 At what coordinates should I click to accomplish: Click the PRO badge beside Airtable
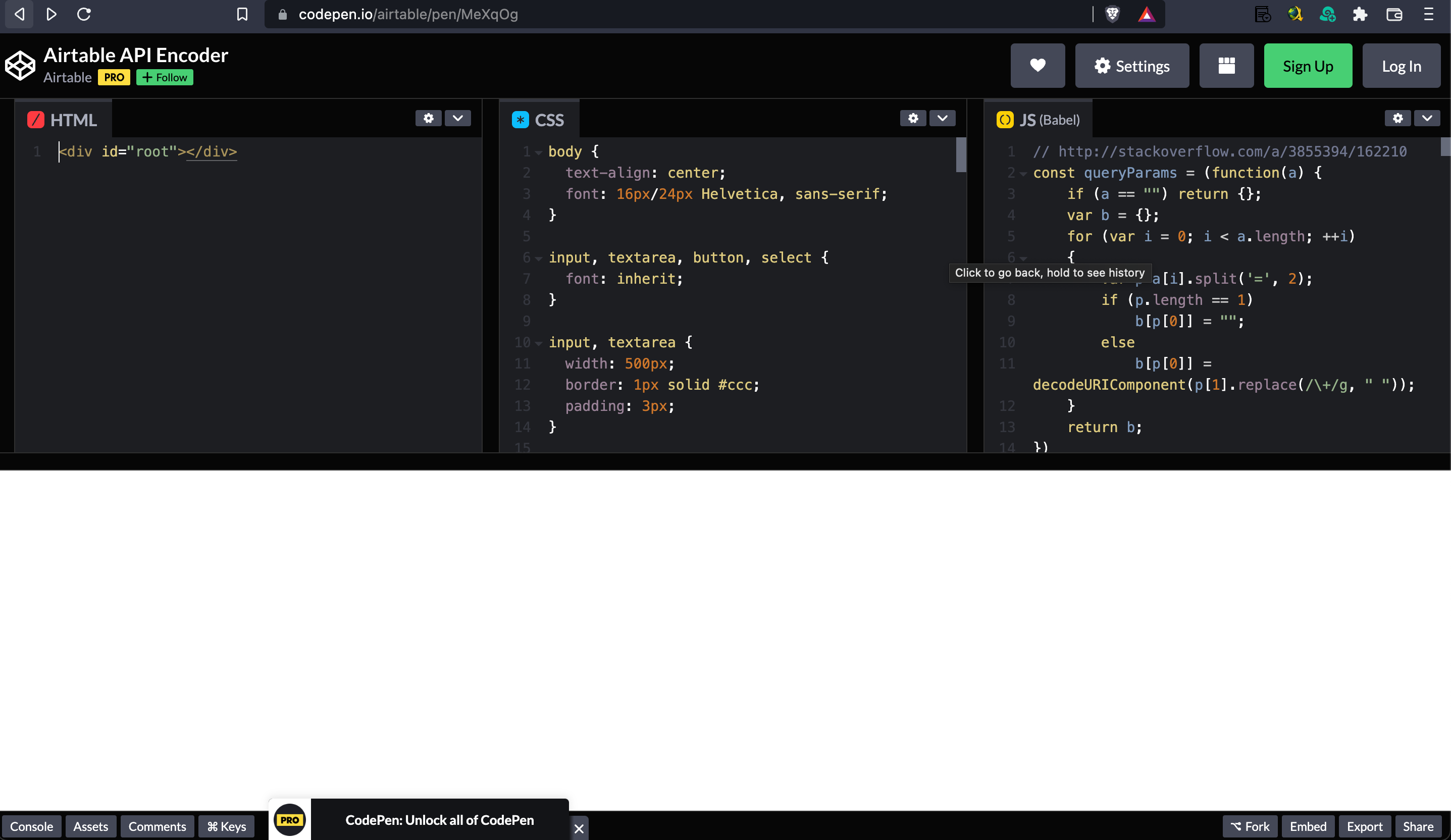114,77
